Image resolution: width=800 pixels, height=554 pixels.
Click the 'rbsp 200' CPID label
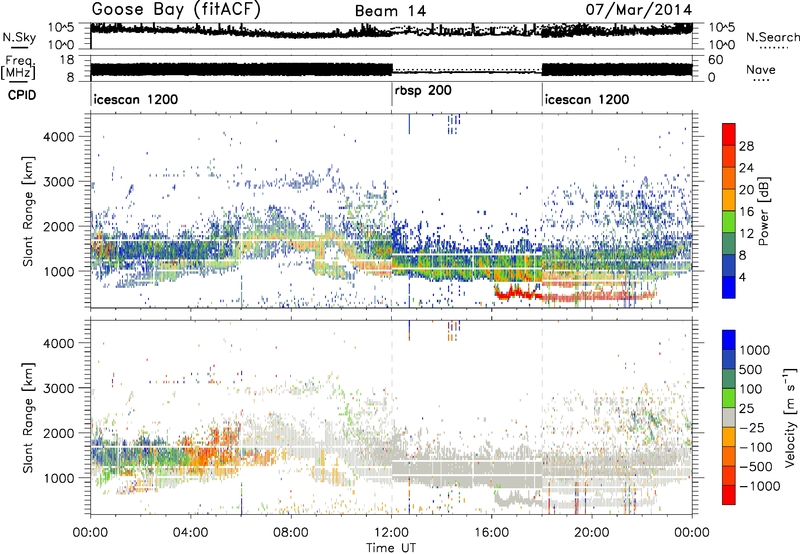tap(423, 90)
